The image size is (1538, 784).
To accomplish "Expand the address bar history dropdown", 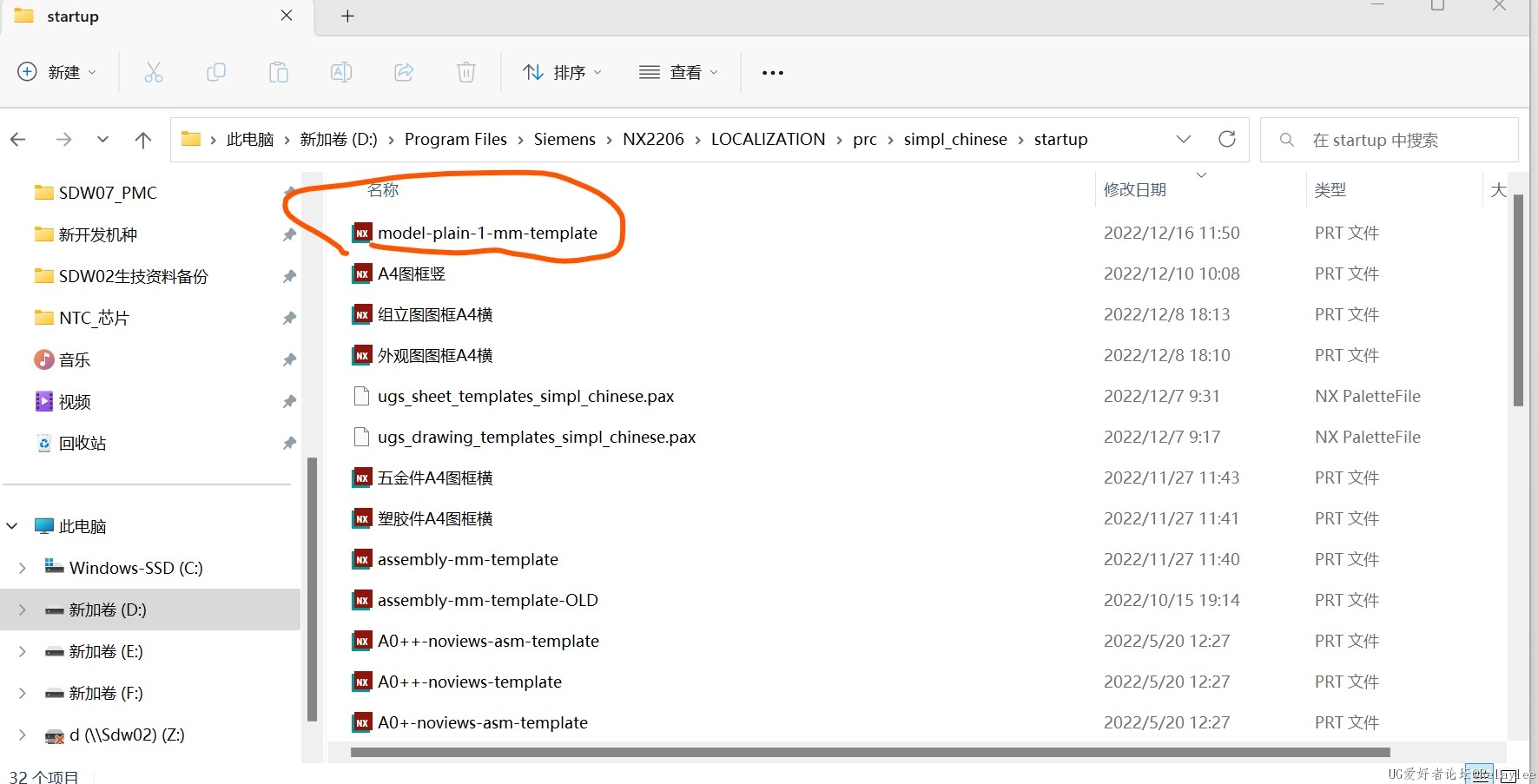I will [1184, 139].
